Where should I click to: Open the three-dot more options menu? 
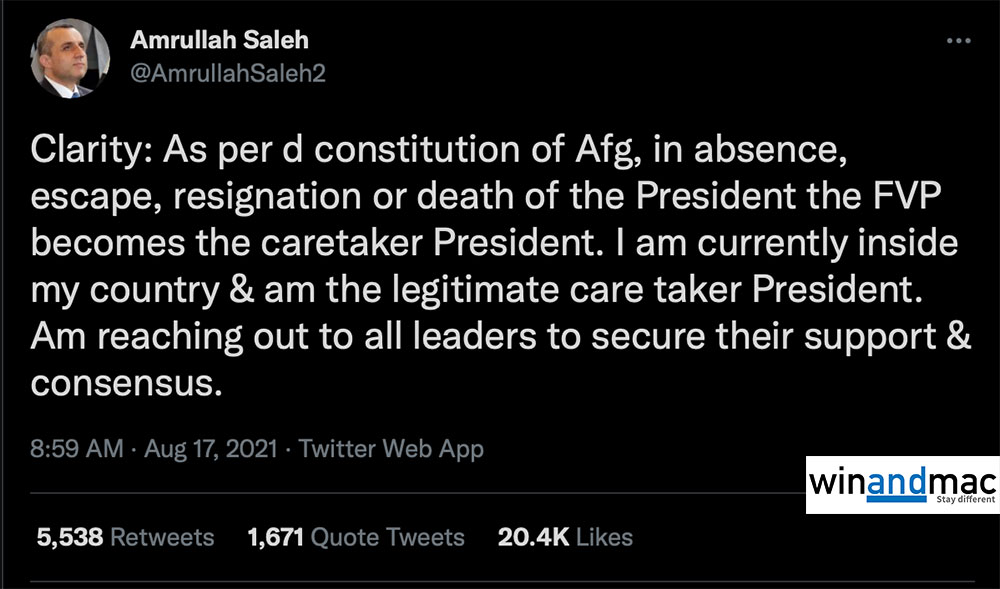pos(957,41)
